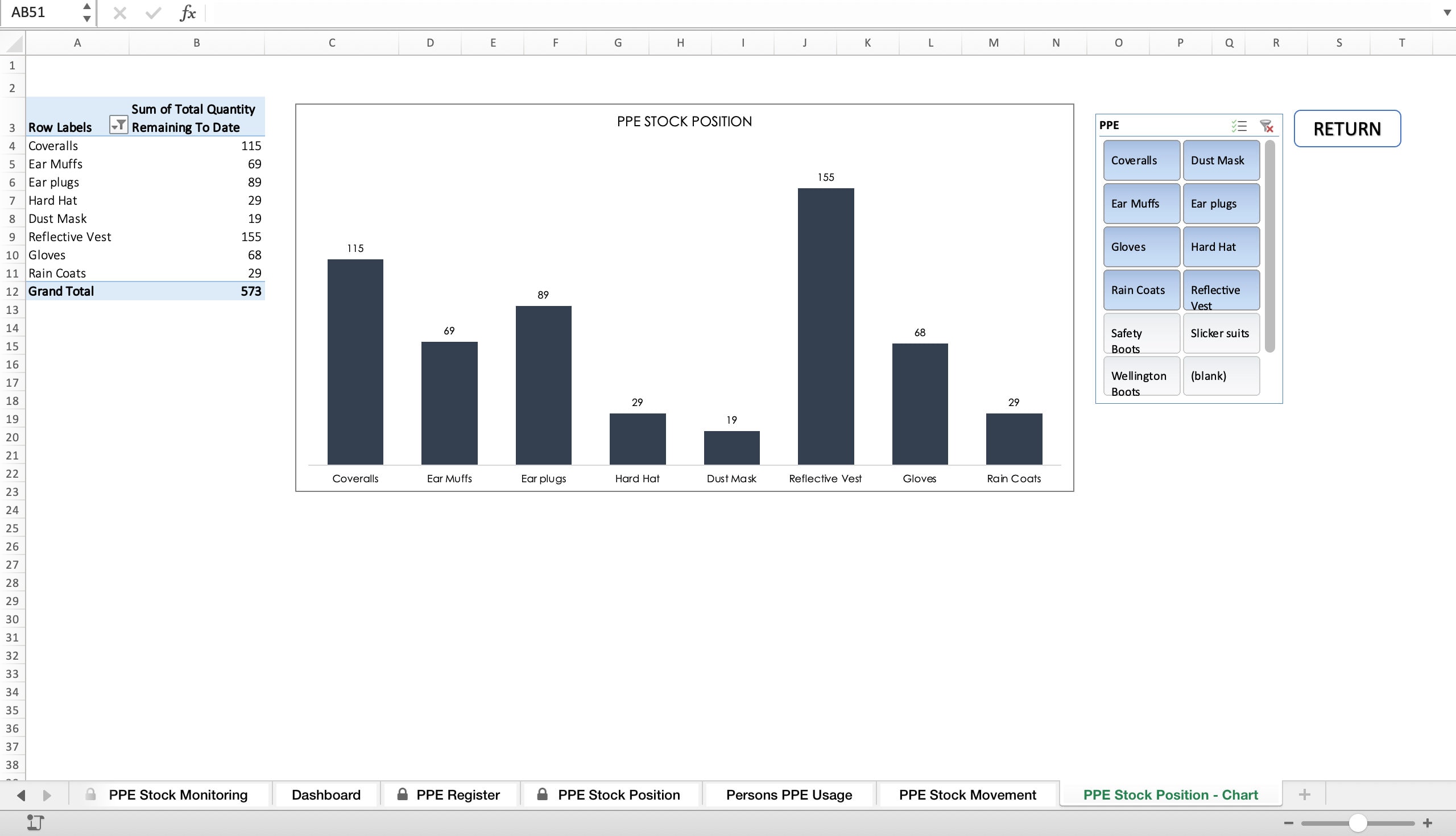
Task: Open the formula bar expand arrow
Action: (x=1446, y=13)
